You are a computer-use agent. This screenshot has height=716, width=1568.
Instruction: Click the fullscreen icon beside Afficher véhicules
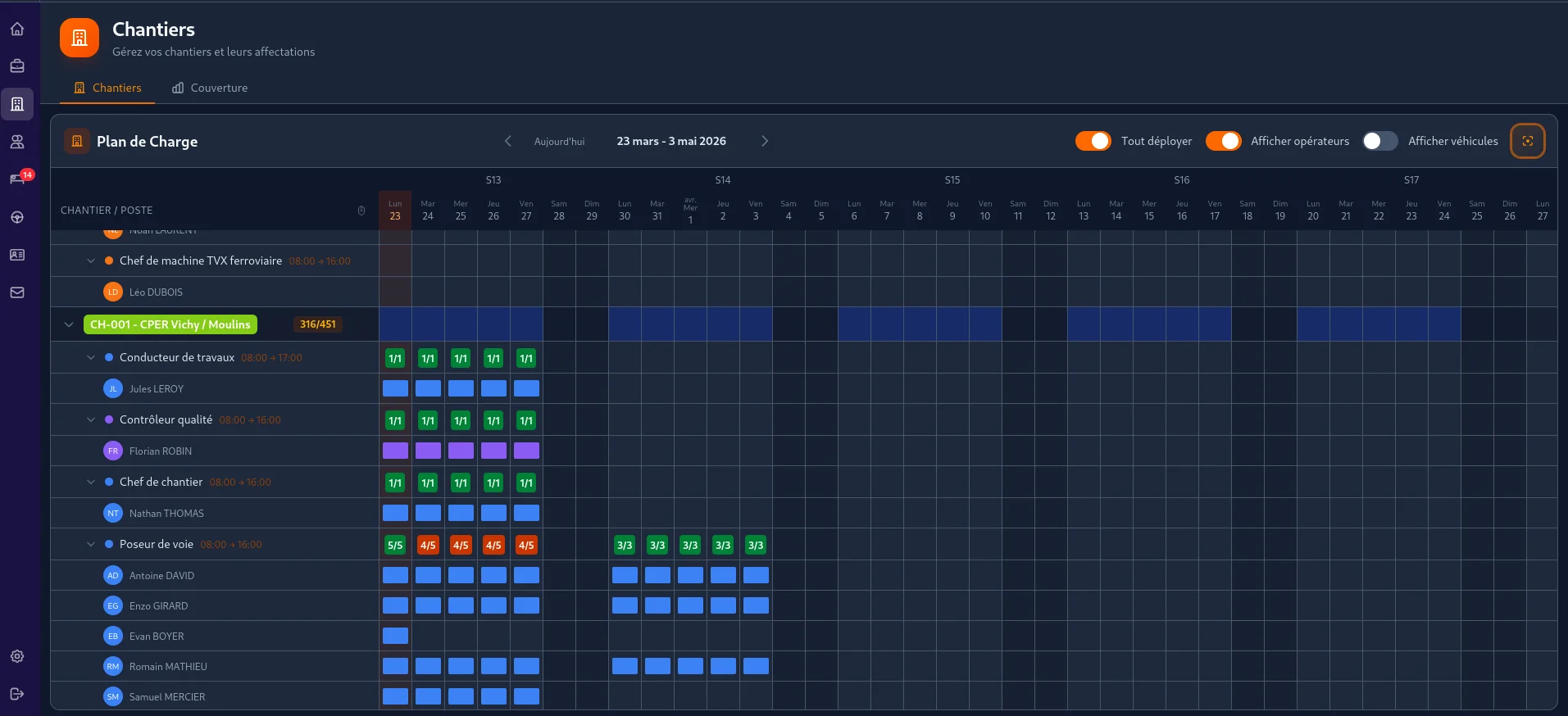pyautogui.click(x=1527, y=141)
